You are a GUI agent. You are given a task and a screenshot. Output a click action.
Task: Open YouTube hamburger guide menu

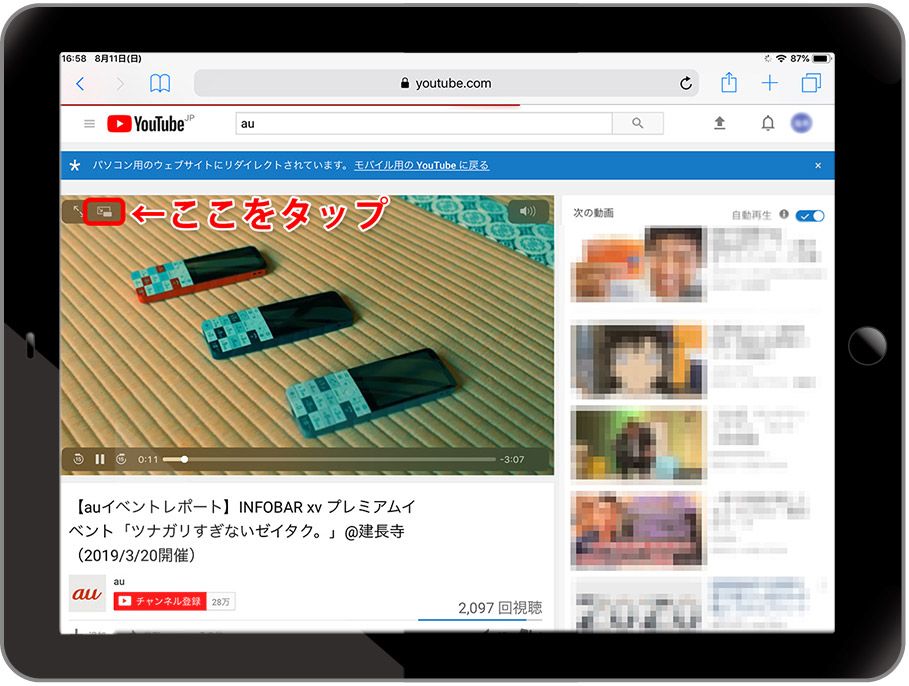tap(89, 124)
